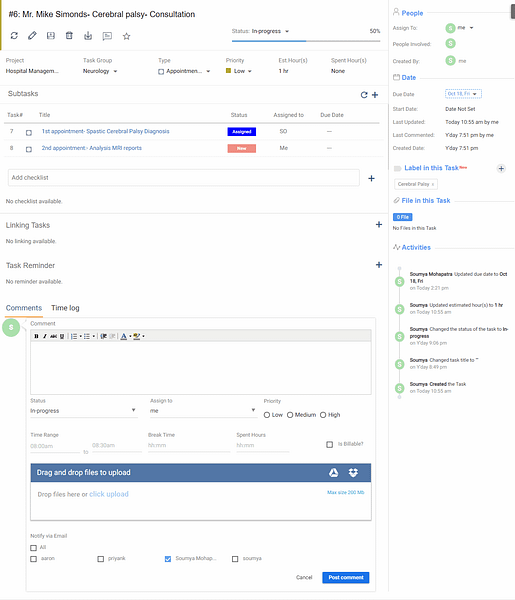Open the Due Date Oct 18 dropdown
The image size is (515, 600).
[463, 94]
